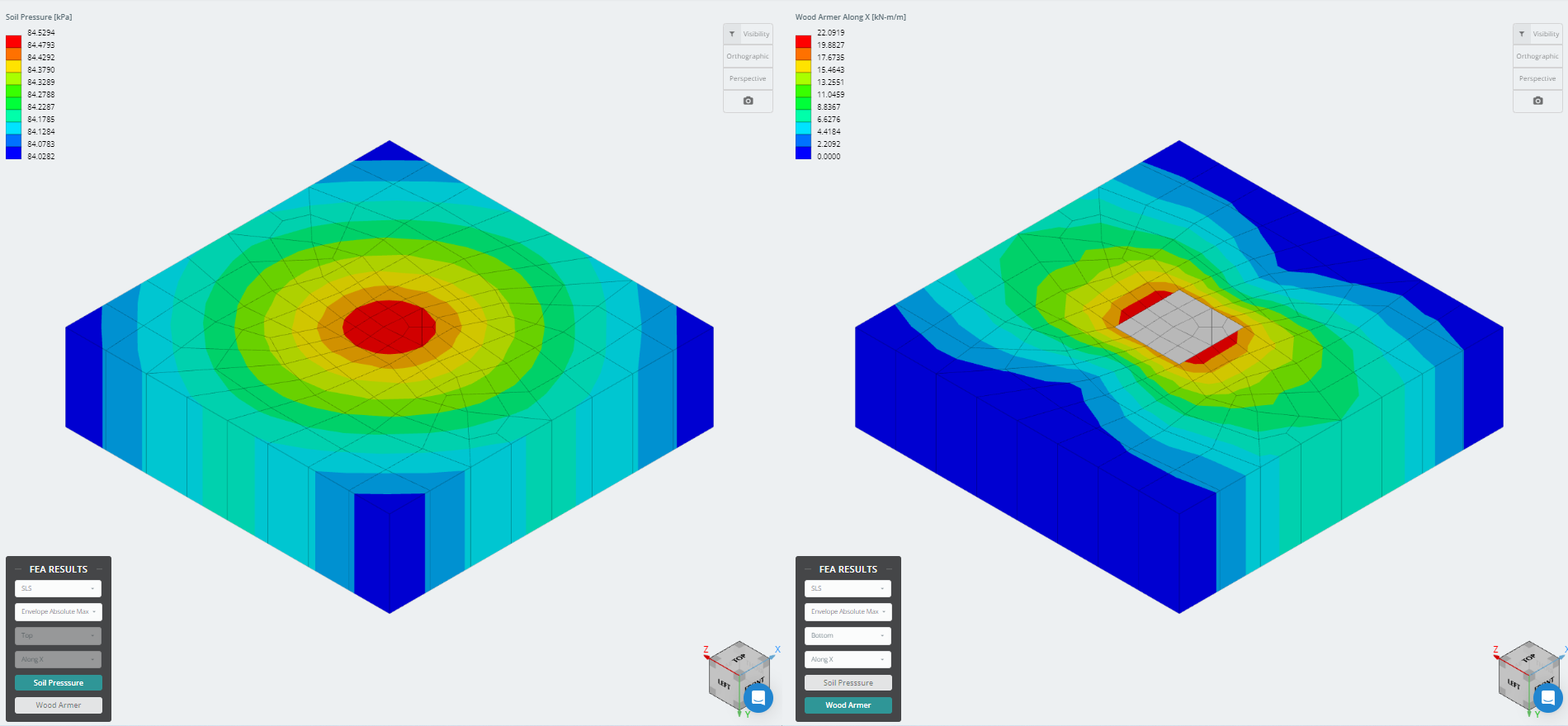Click TOP face of left view cube

tap(739, 658)
